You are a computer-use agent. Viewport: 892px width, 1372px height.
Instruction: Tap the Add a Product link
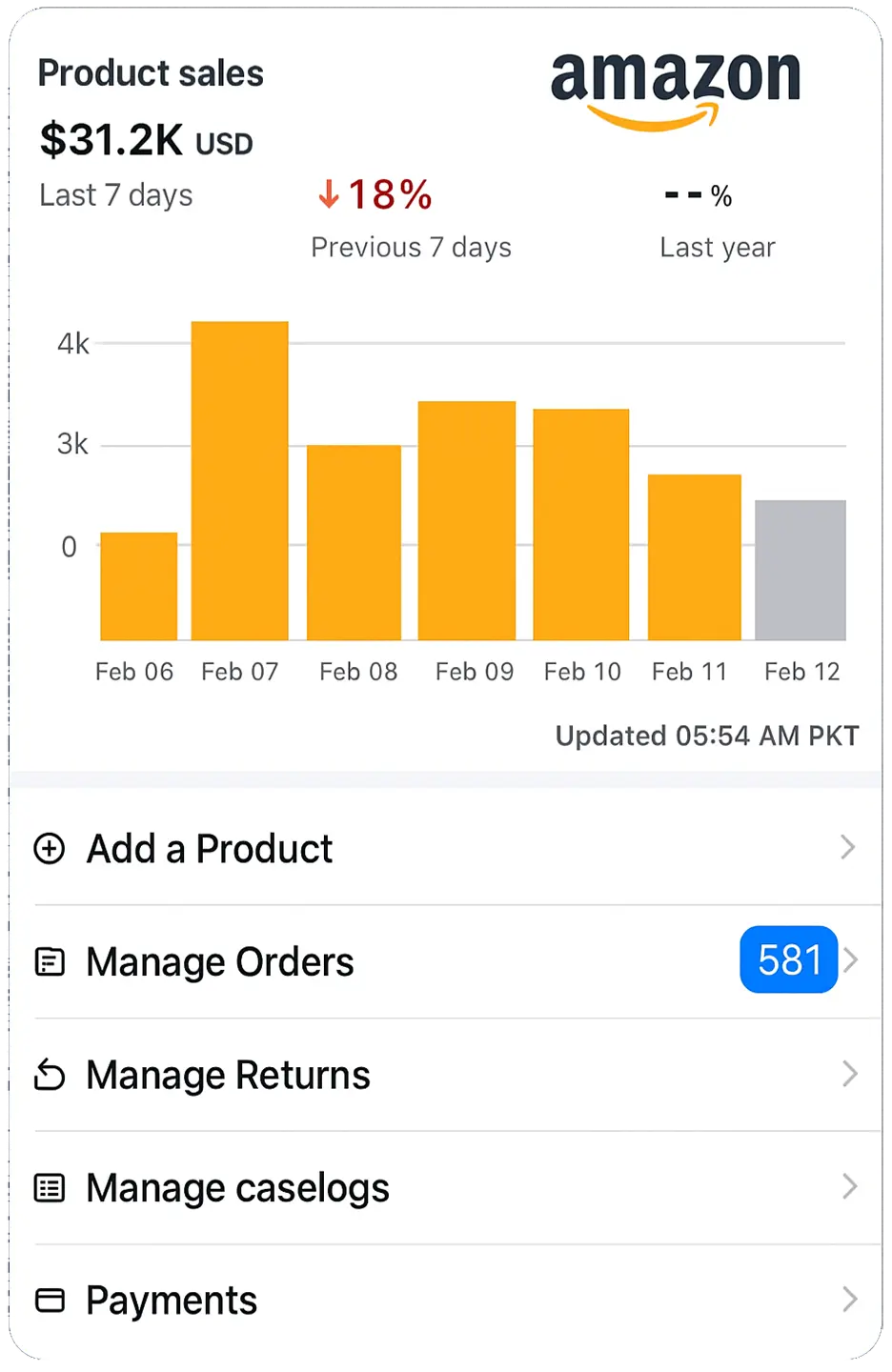pos(210,848)
